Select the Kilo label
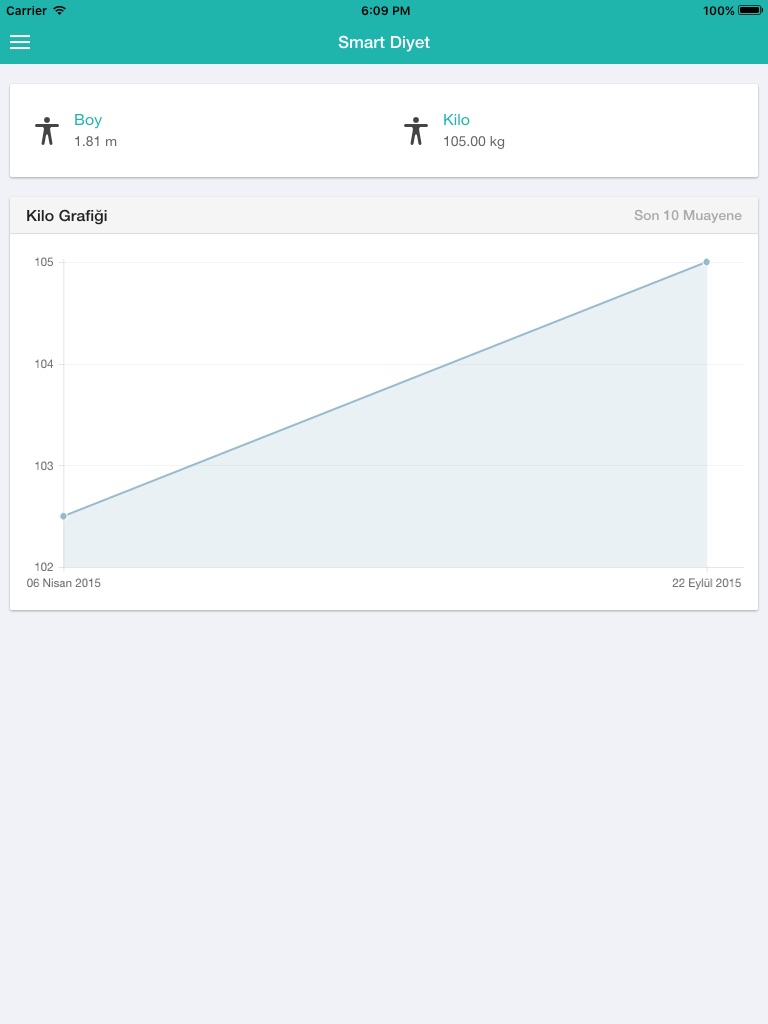This screenshot has width=768, height=1024. (x=456, y=120)
